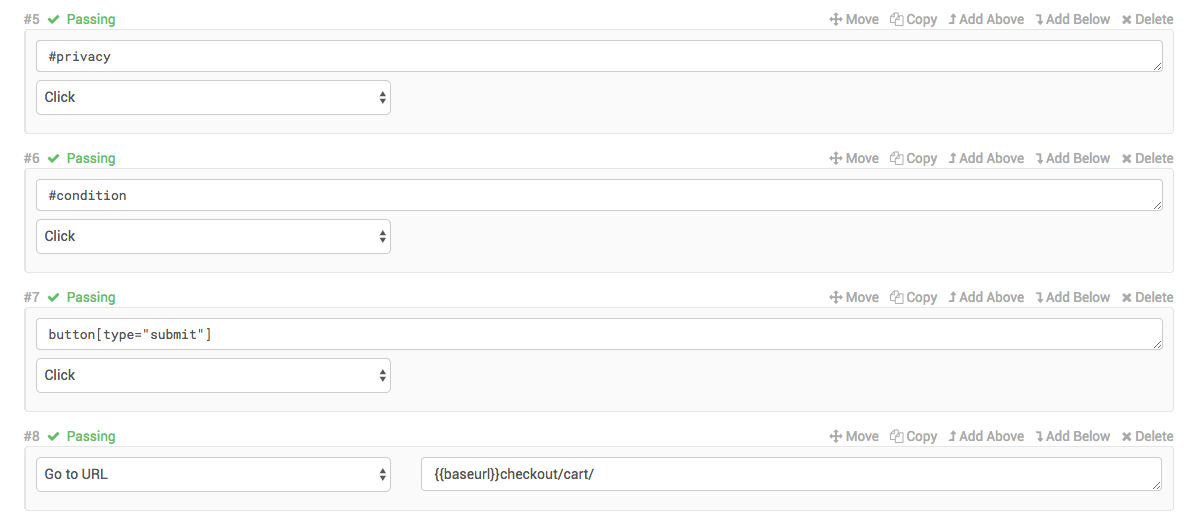Add a step above step #8

pyautogui.click(x=986, y=436)
